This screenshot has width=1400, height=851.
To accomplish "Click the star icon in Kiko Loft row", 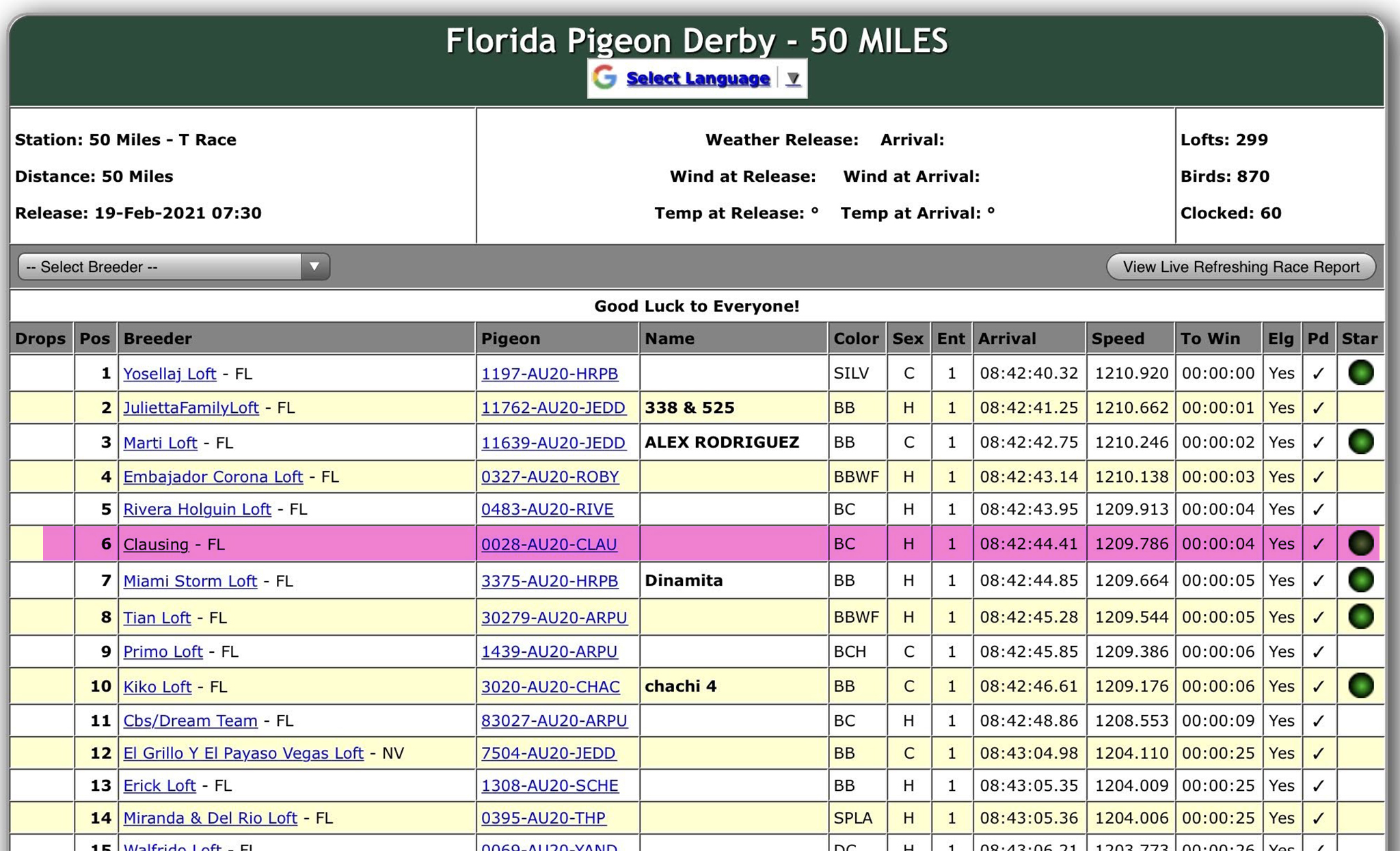I will [x=1360, y=686].
